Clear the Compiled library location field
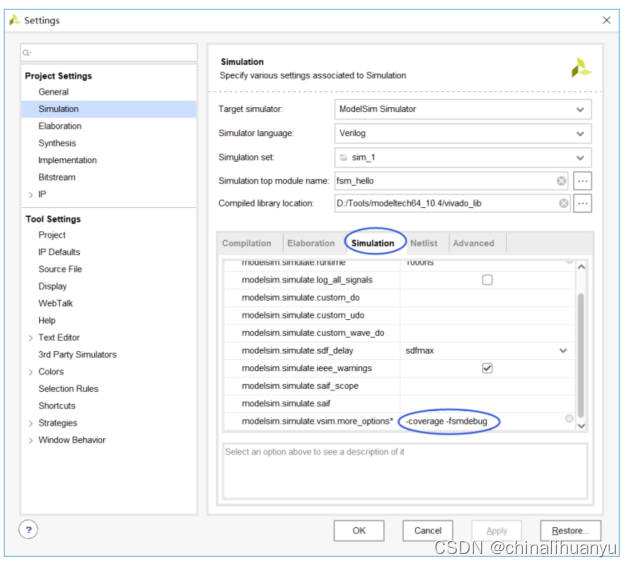The height and width of the screenshot is (567, 631). 563,203
